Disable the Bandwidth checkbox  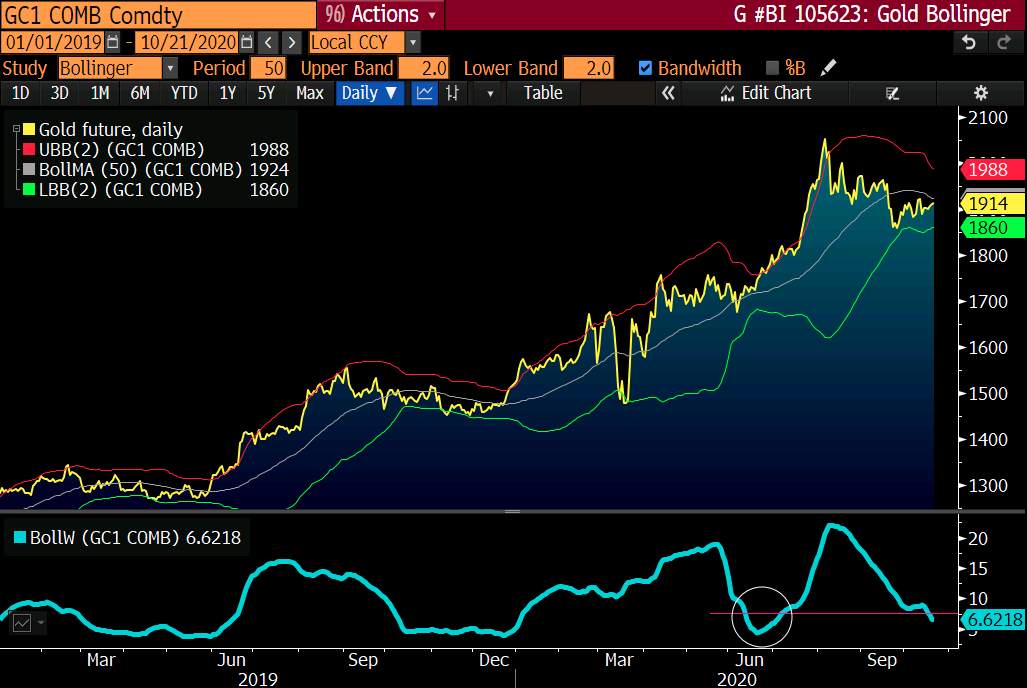coord(645,68)
